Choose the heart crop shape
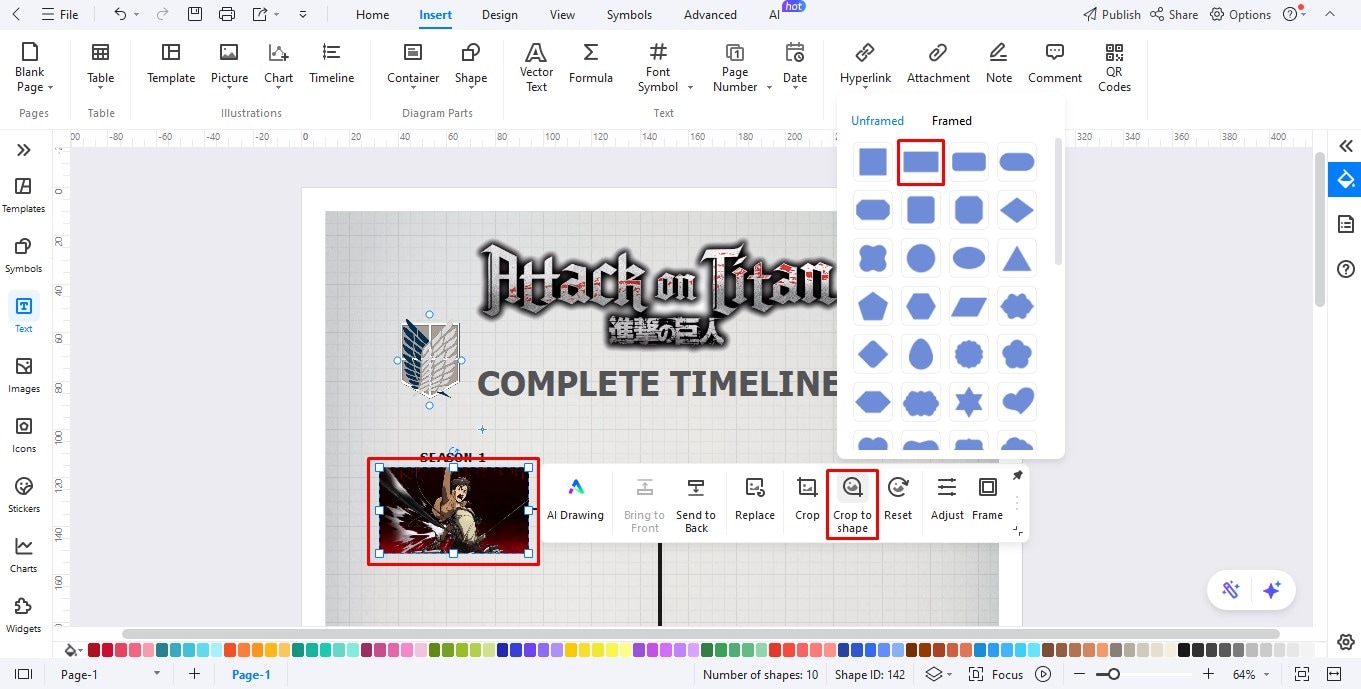The height and width of the screenshot is (689, 1361). click(1017, 402)
